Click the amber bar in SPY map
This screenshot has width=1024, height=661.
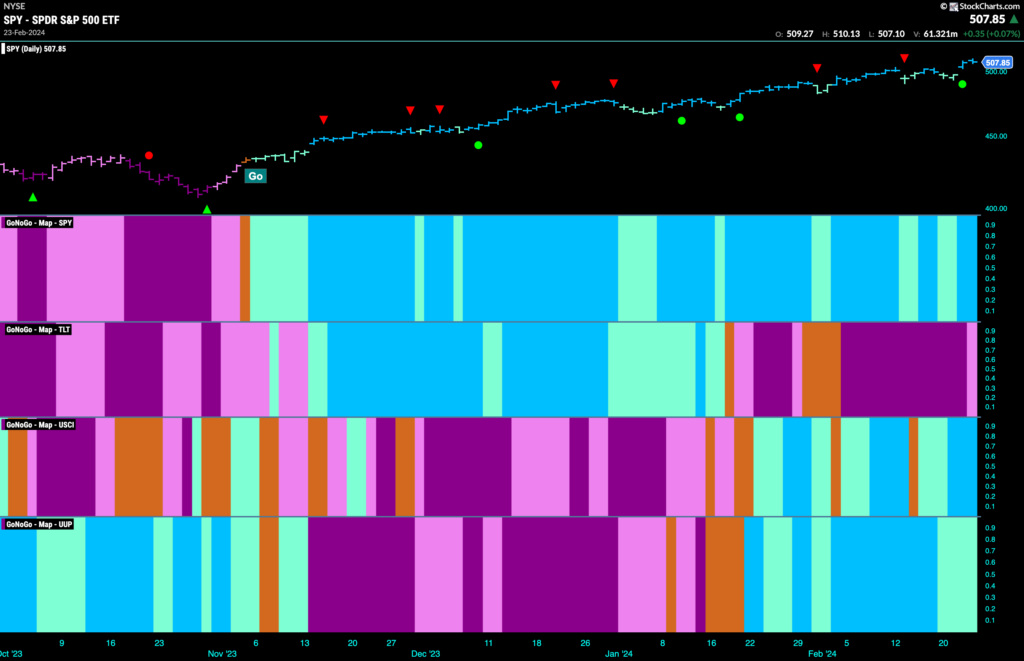(x=245, y=268)
